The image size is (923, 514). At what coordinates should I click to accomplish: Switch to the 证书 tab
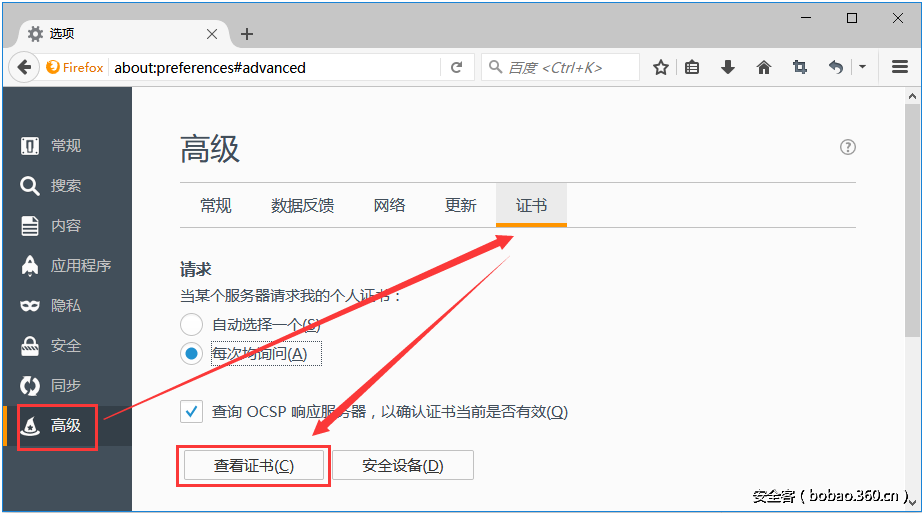pyautogui.click(x=532, y=205)
